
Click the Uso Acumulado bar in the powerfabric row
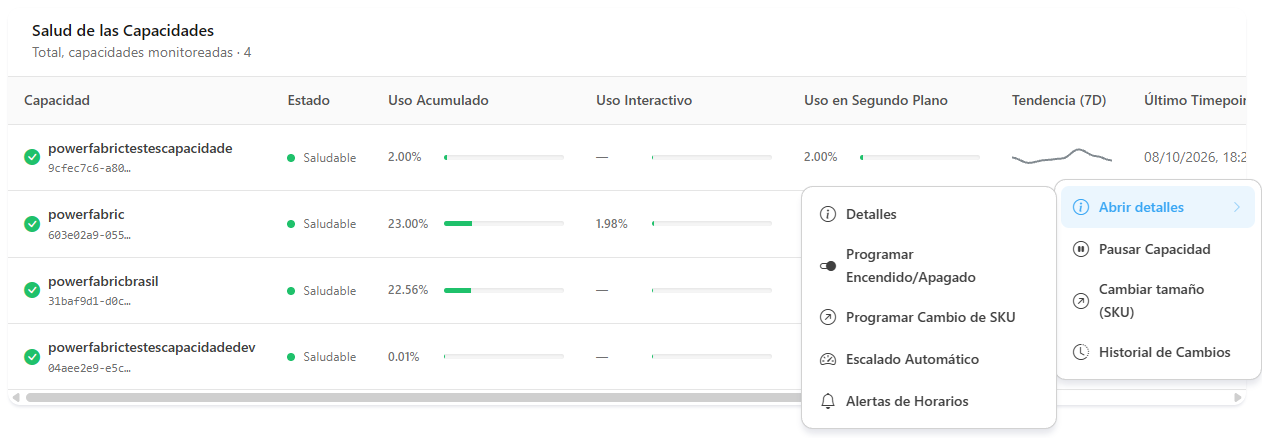(x=504, y=224)
